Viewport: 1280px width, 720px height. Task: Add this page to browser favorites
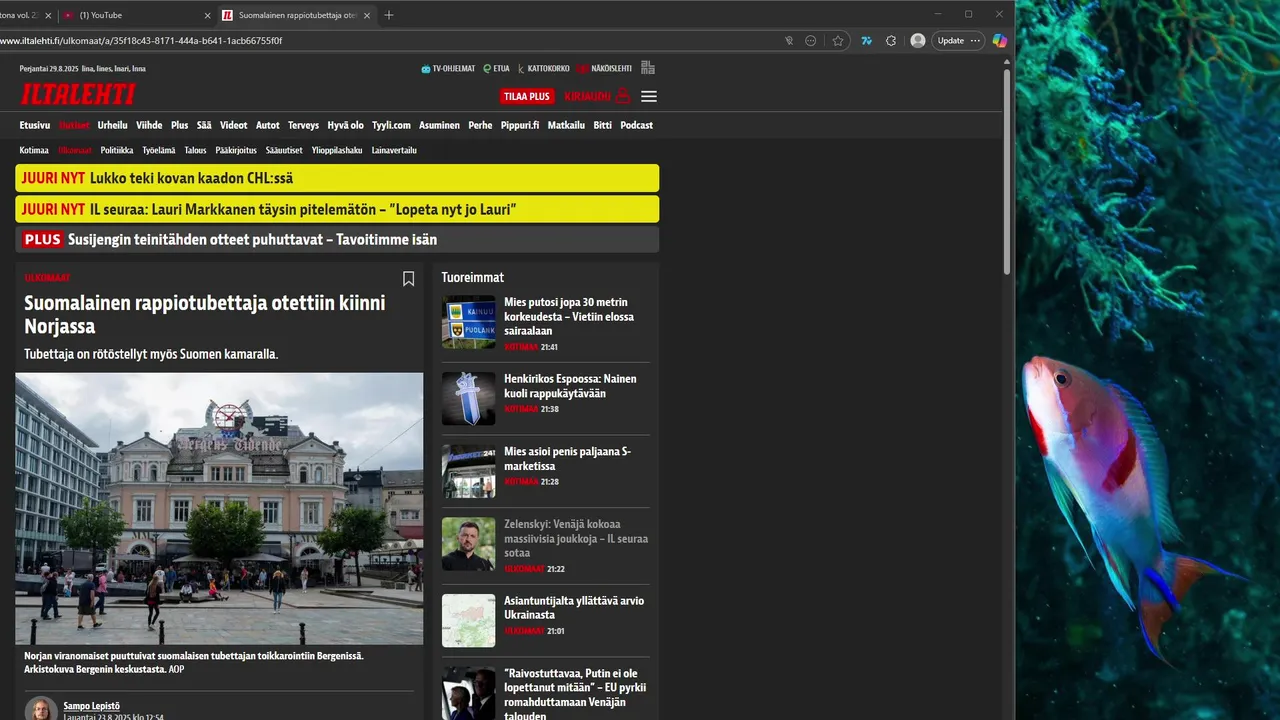pyautogui.click(x=838, y=41)
